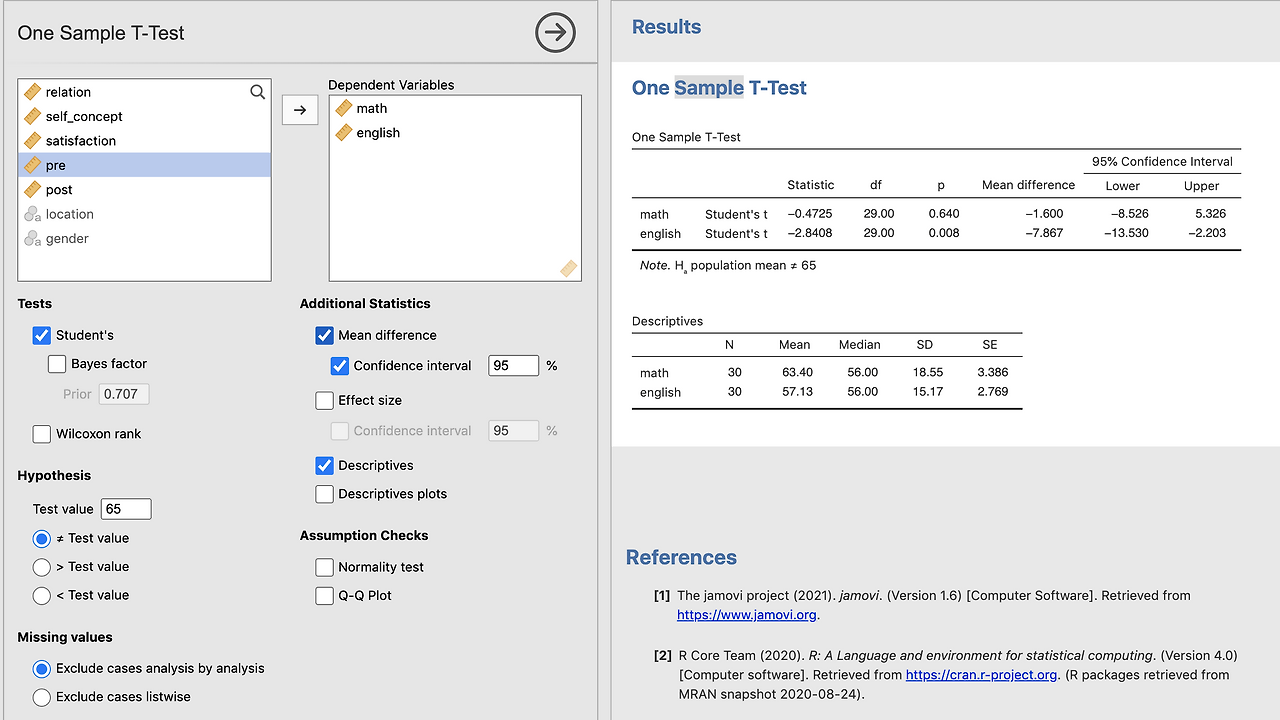Enable Descriptives plots checkbox
Screen dimensions: 1280x720
(324, 494)
